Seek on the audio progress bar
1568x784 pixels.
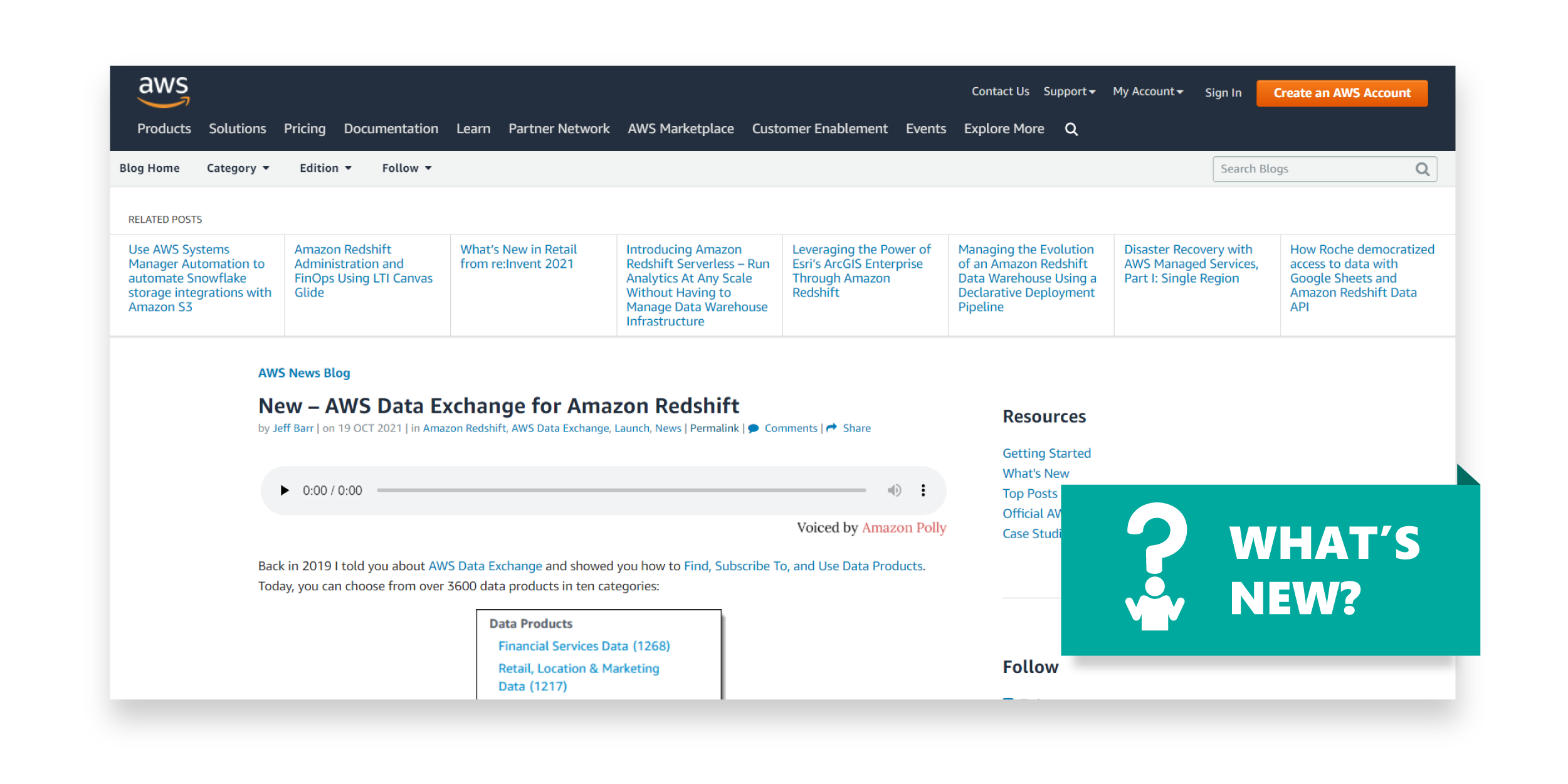click(x=621, y=490)
